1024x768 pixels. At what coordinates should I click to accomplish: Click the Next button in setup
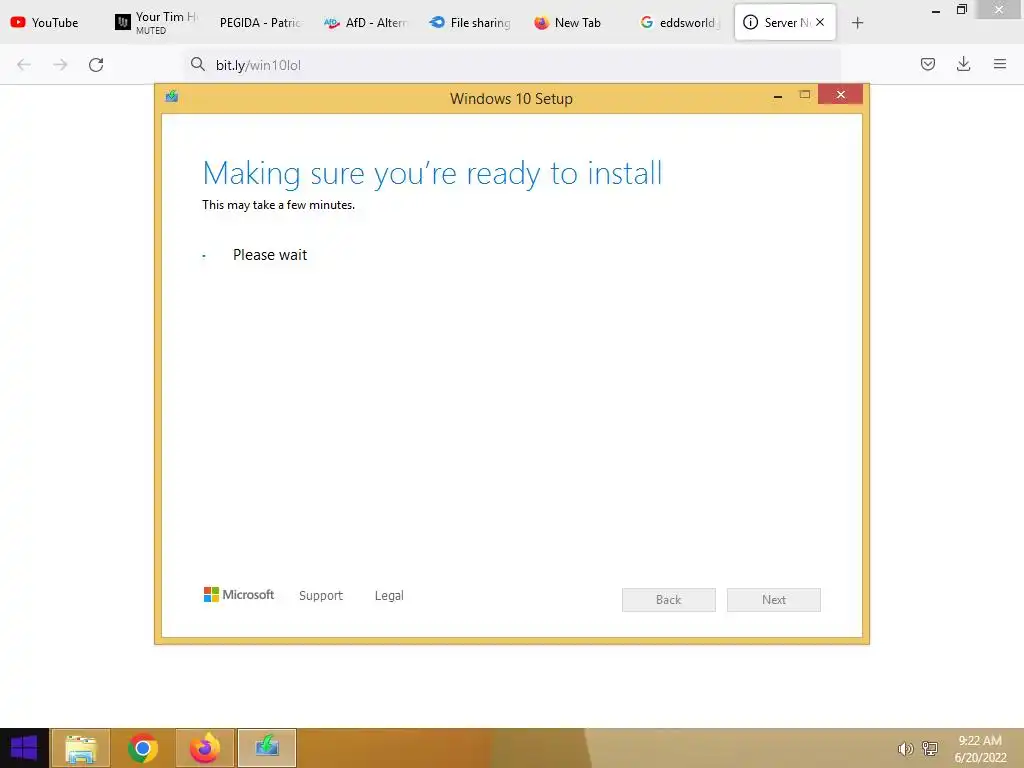pos(774,600)
